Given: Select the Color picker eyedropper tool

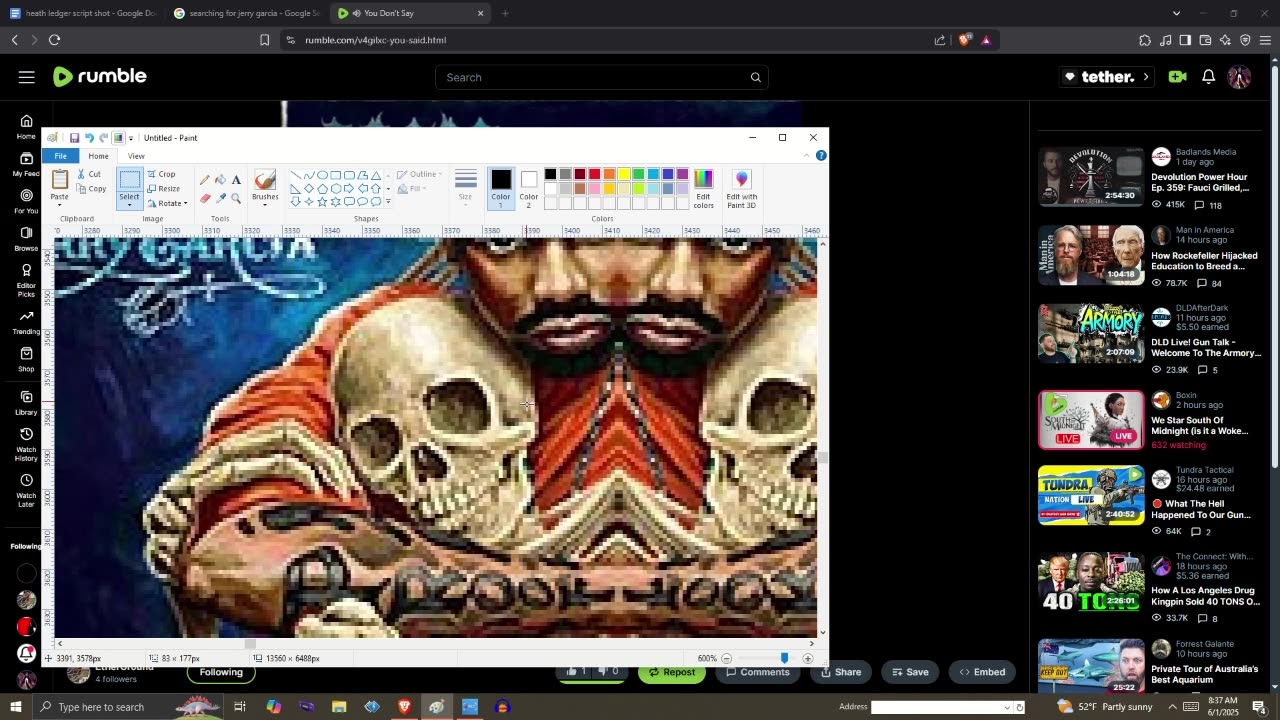Looking at the screenshot, I should (220, 198).
